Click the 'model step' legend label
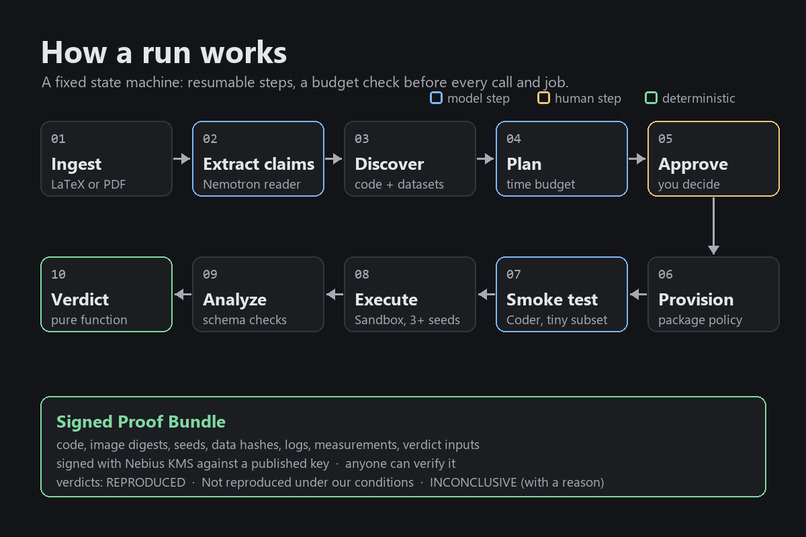This screenshot has height=537, width=806. [x=479, y=98]
